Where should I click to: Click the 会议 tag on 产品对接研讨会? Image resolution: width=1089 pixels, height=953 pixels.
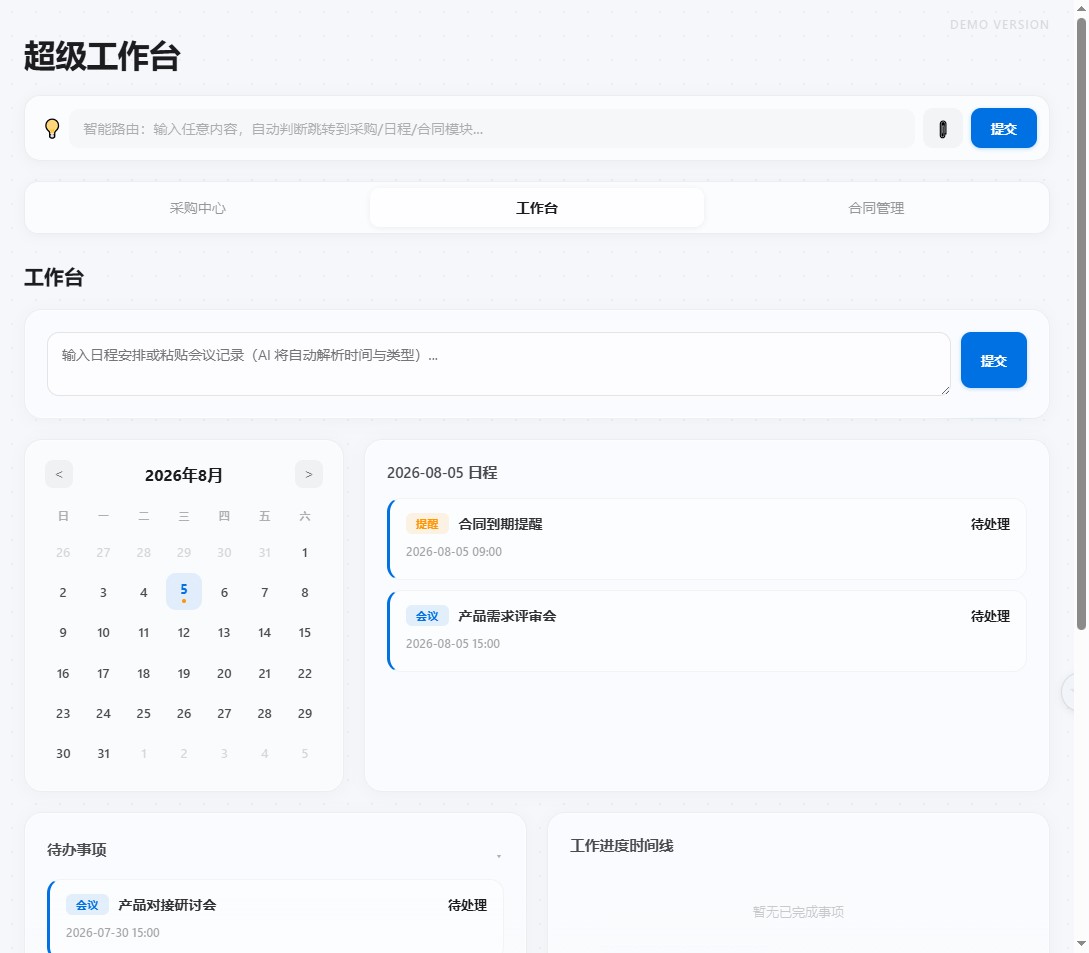coord(88,905)
